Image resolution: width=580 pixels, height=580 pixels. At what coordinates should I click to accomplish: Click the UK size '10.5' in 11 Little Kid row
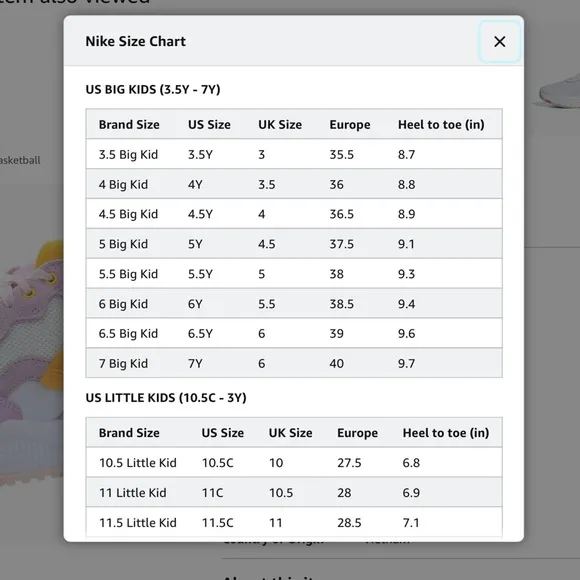281,492
